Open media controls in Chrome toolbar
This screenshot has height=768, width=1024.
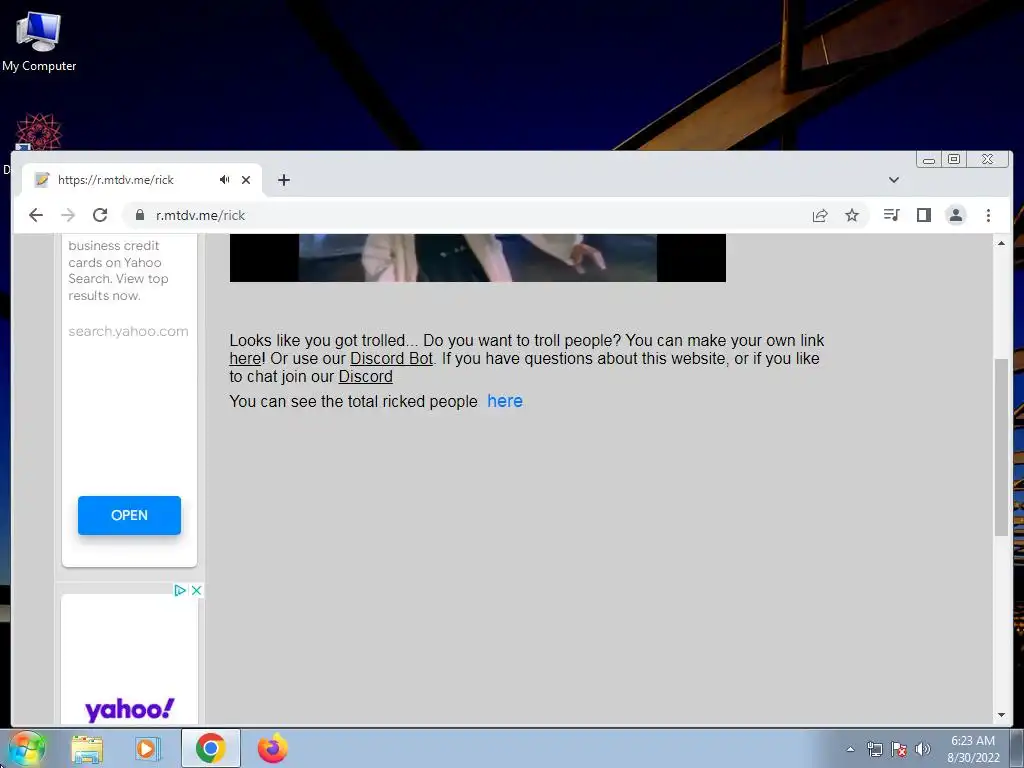(x=891, y=215)
